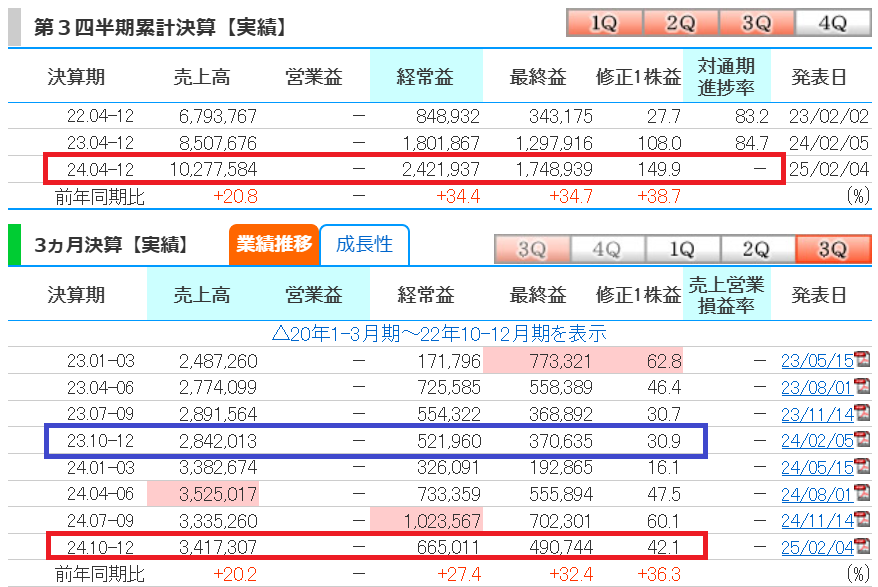Screen dimensions: 878x587
Task: Select sales value 2,842,013
Action: point(218,441)
